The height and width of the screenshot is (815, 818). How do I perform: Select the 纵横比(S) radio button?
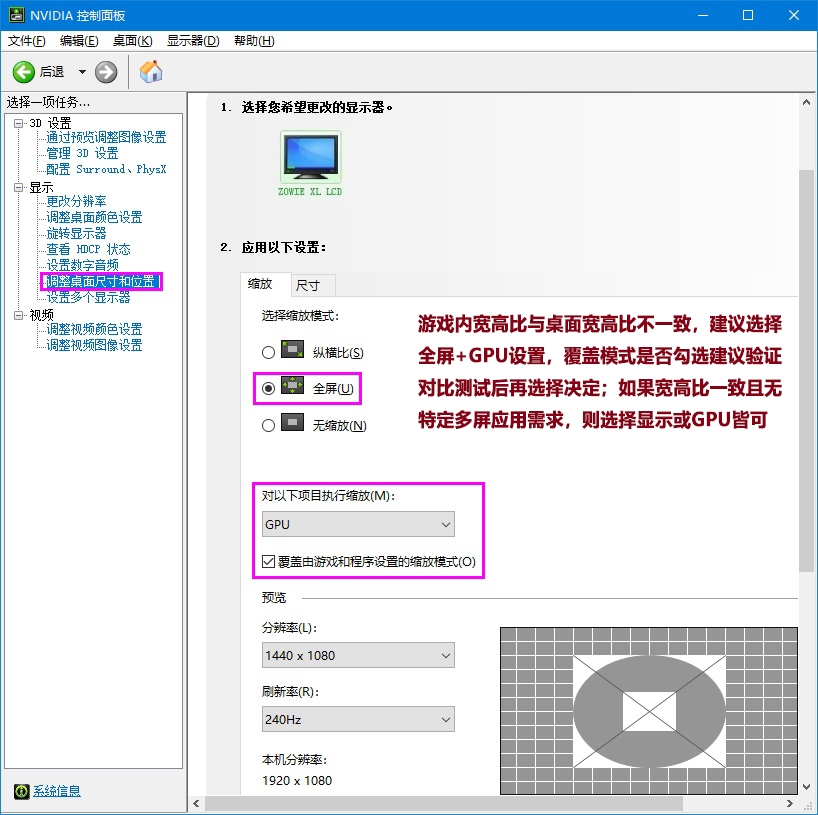tap(268, 353)
